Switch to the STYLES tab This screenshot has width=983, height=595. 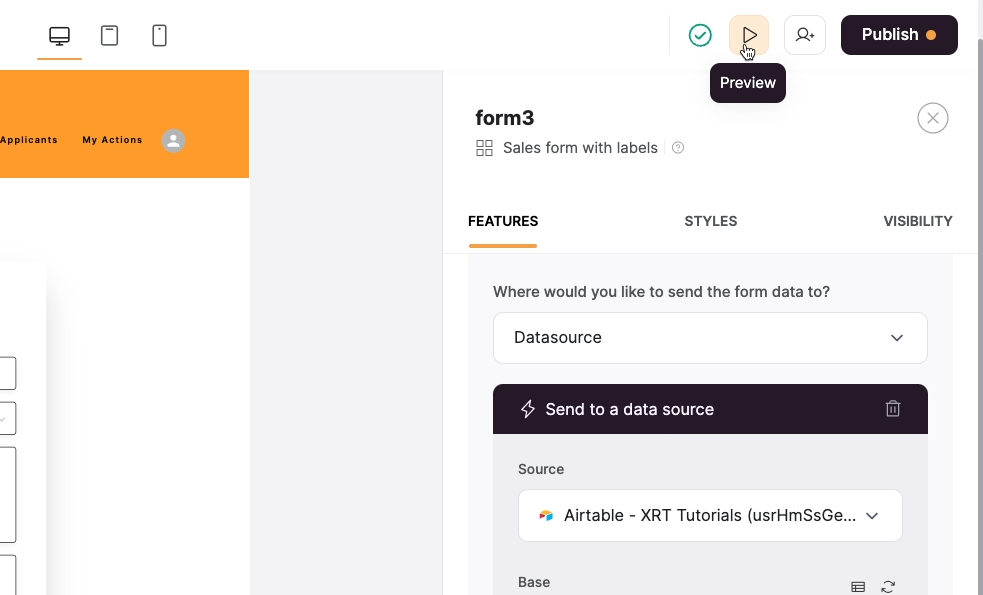710,221
